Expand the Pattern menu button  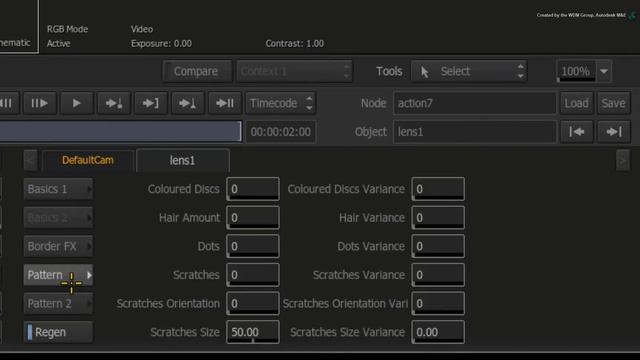(58, 275)
